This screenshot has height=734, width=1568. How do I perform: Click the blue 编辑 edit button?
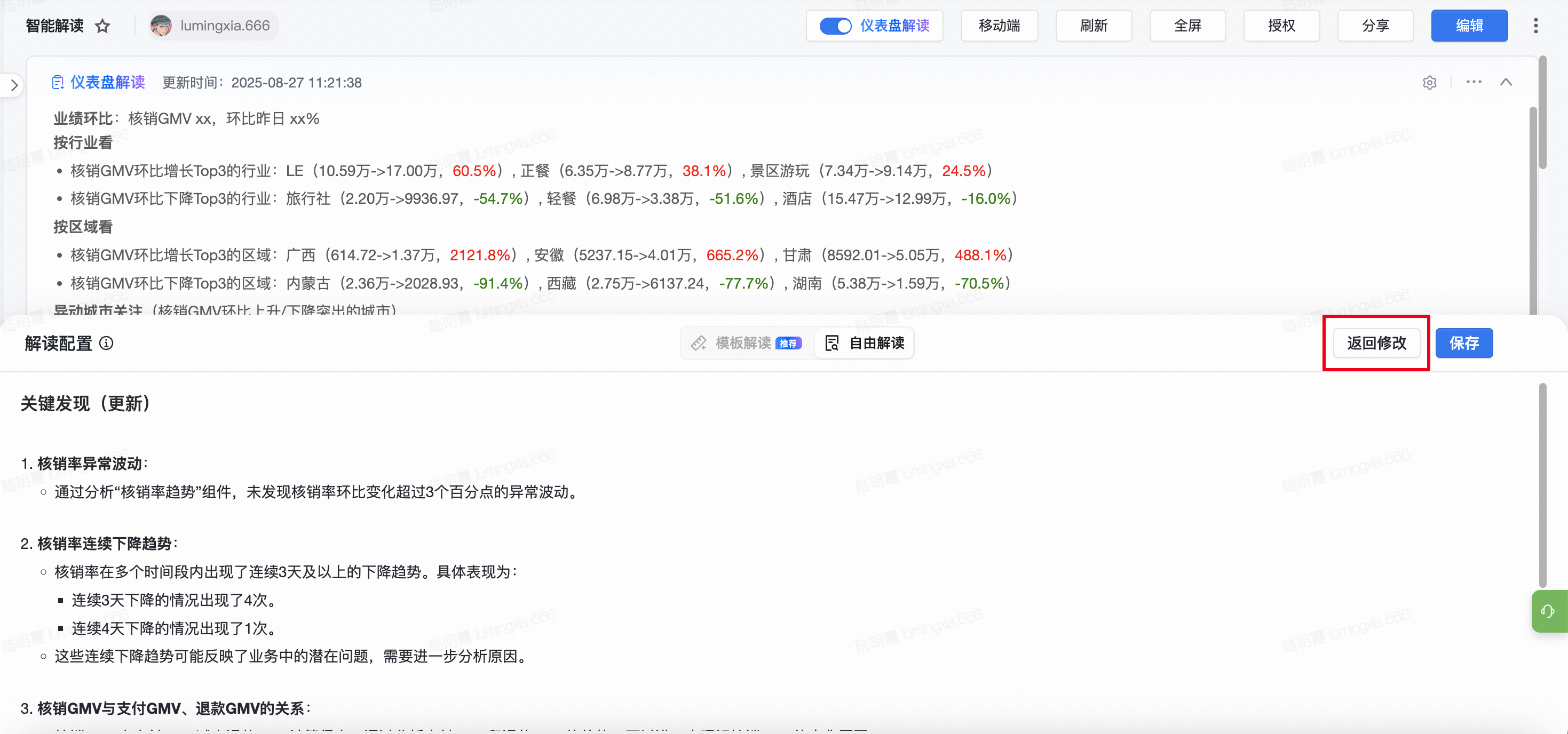tap(1469, 26)
